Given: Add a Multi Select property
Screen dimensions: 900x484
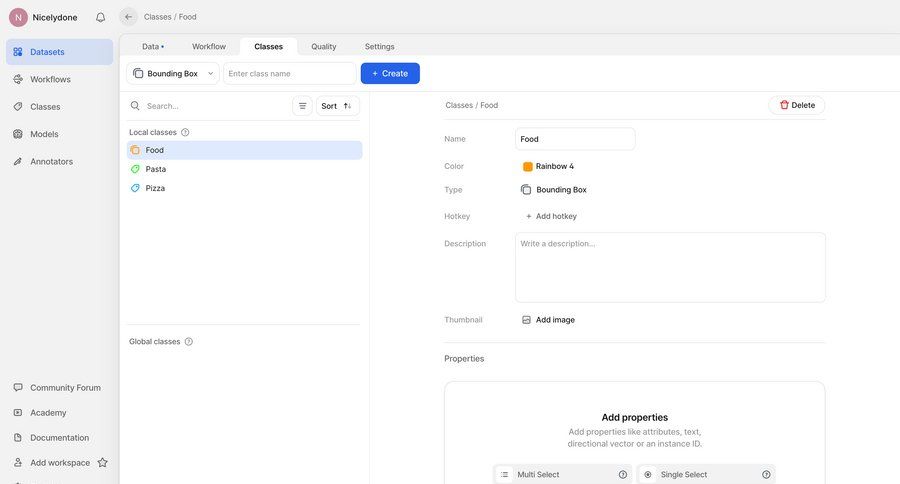Looking at the screenshot, I should click(x=562, y=474).
